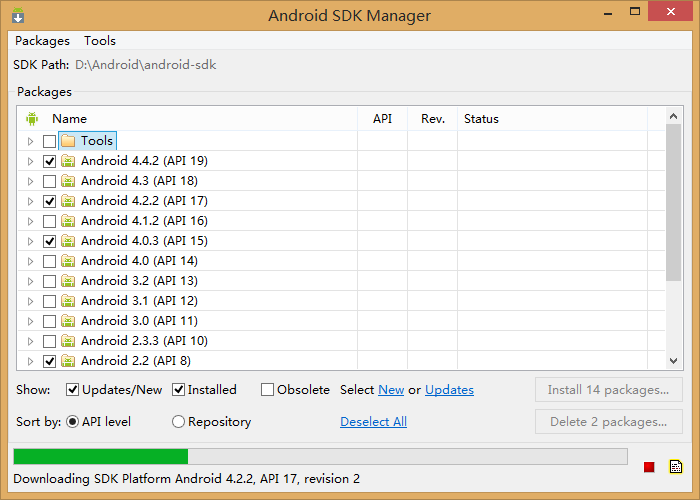The height and width of the screenshot is (500, 700).
Task: Click the Deselect All link
Action: (373, 422)
